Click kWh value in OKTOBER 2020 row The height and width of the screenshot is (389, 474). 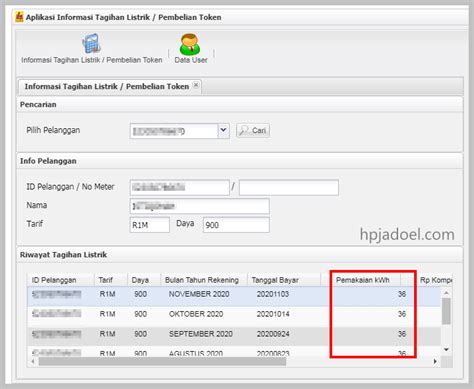(402, 314)
